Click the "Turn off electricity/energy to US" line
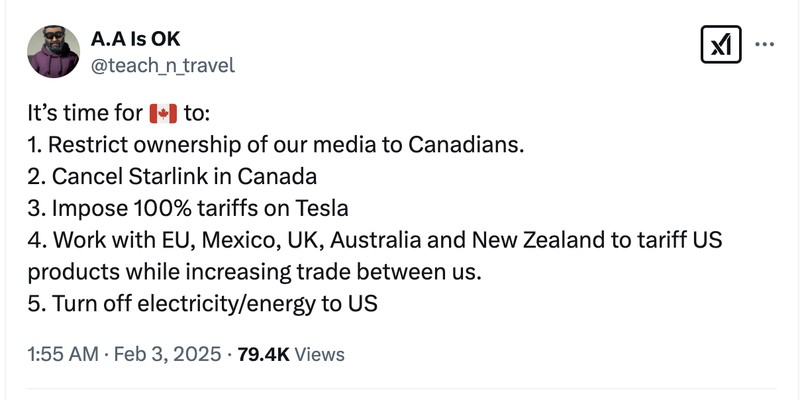This screenshot has height=400, width=800. (x=212, y=303)
